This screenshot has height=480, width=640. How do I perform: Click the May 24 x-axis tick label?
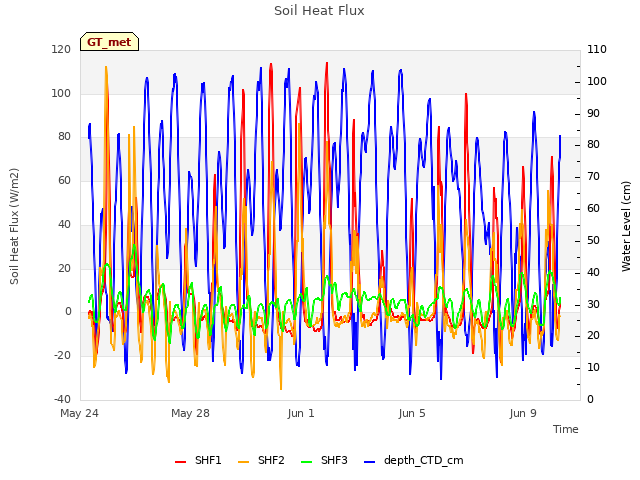click(80, 413)
